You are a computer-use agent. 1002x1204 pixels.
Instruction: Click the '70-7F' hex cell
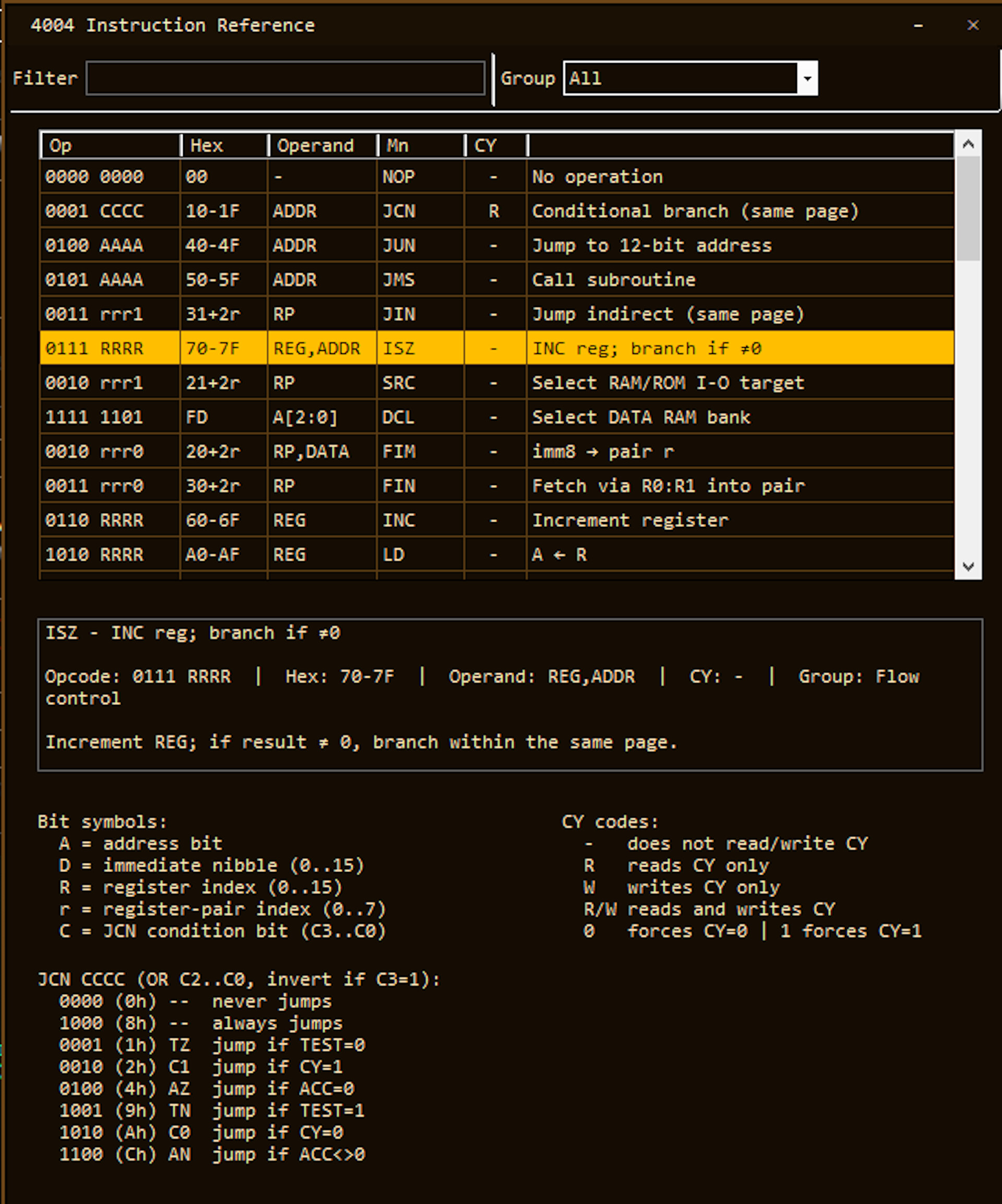(x=224, y=348)
